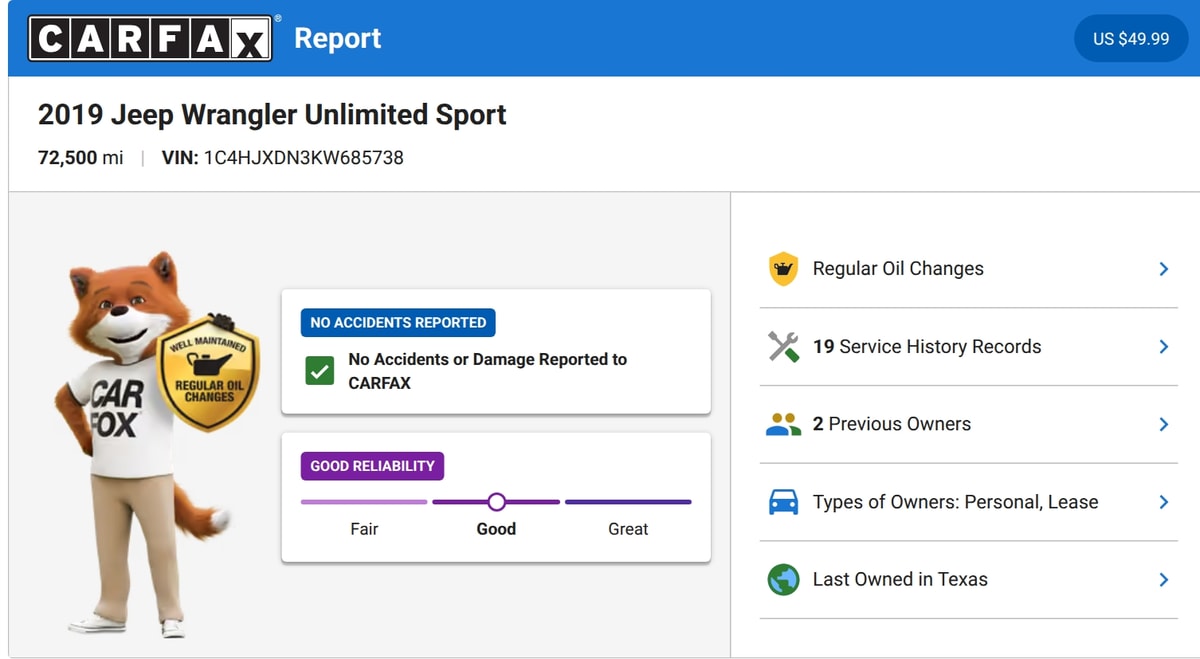This screenshot has height=659, width=1200.
Task: Click the two-person previous owners icon
Action: [x=783, y=424]
